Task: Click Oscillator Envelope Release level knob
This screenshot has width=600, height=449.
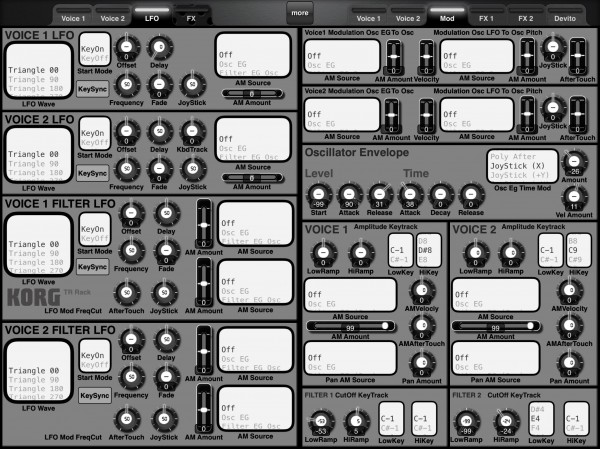Action: [380, 195]
